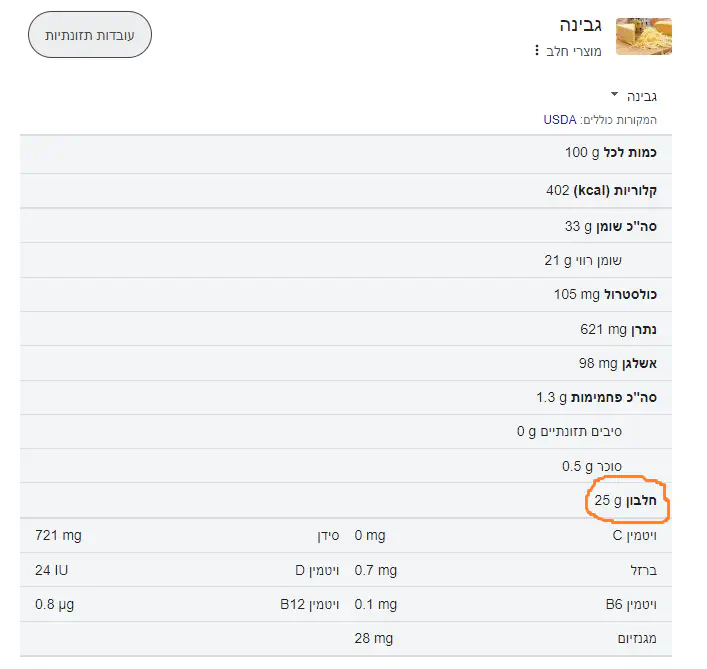Click the גבינה title heading

coord(581,24)
